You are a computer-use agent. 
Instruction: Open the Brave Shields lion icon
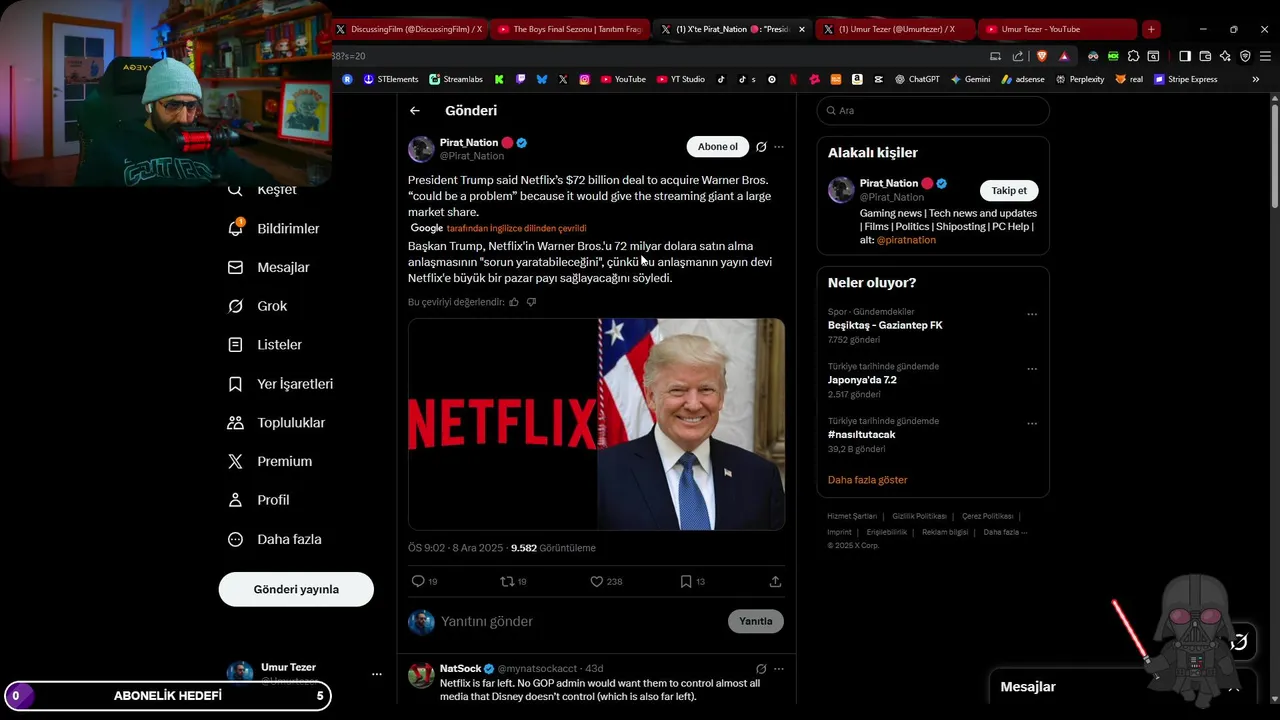coord(1042,56)
